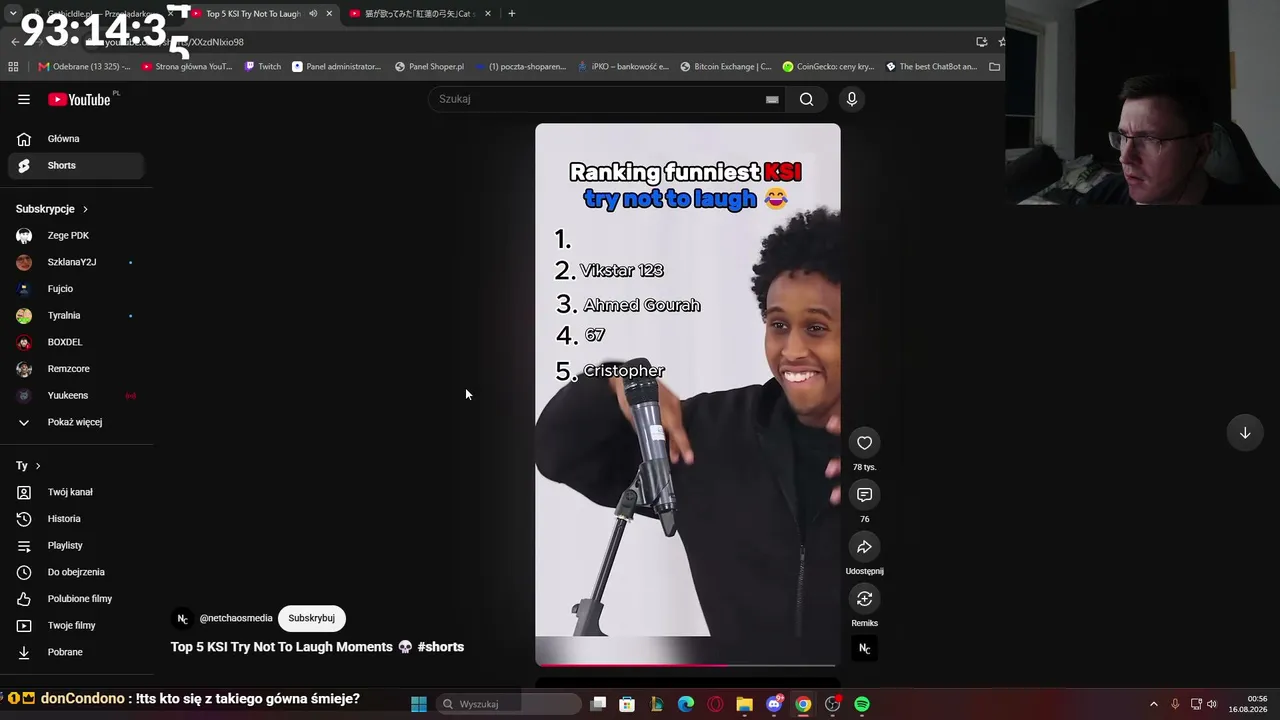Open OBS Studio from the taskbar

(x=832, y=704)
